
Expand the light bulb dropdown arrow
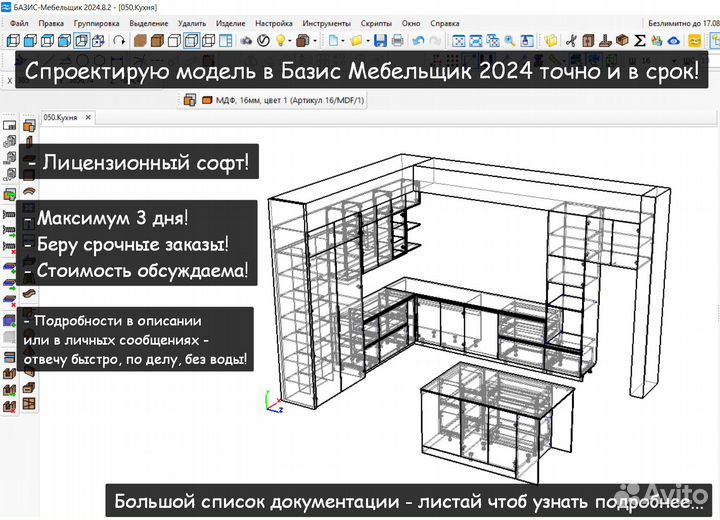pyautogui.click(x=290, y=41)
